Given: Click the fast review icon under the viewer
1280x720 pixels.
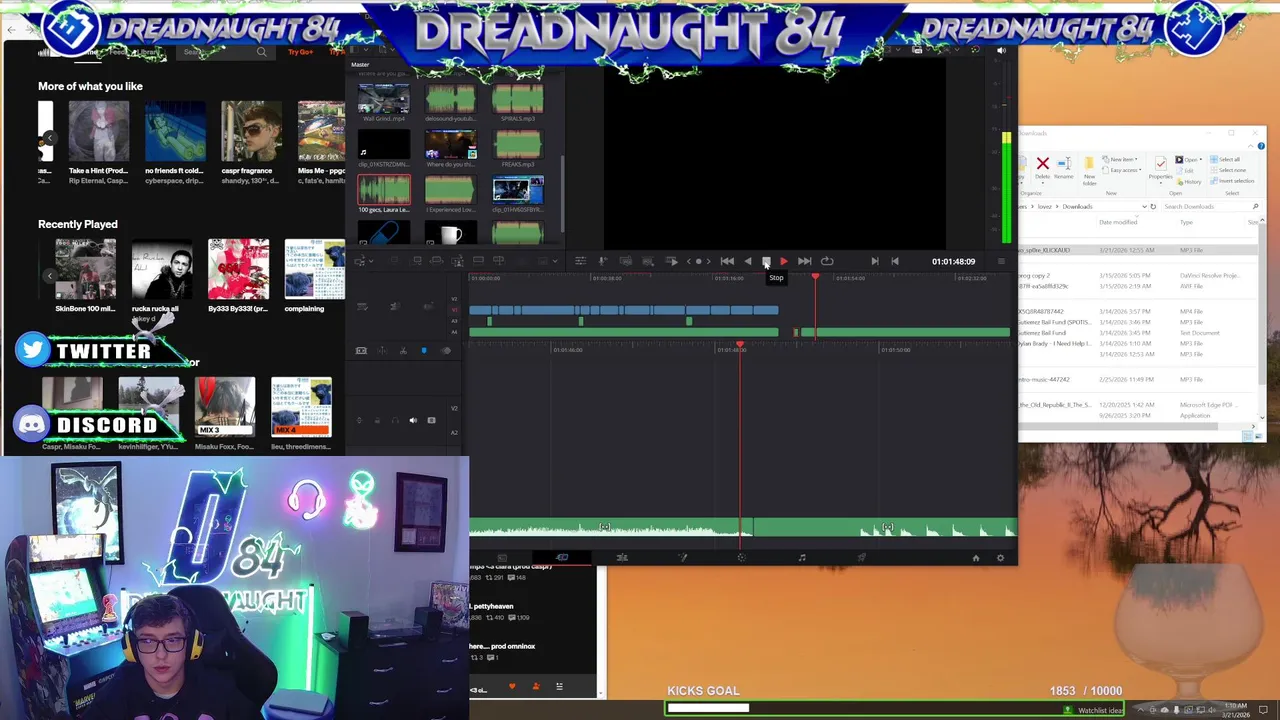Looking at the screenshot, I should click(672, 261).
